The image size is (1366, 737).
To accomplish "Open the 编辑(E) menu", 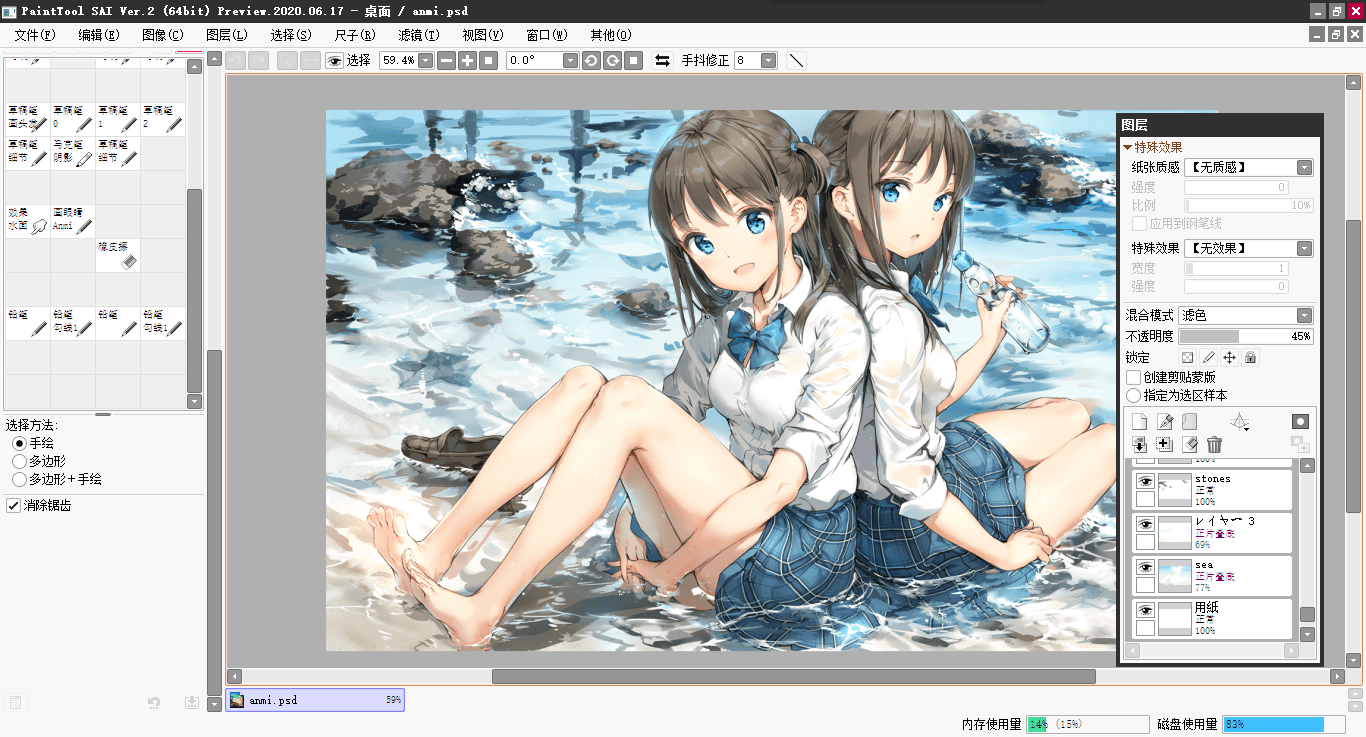I will click(x=99, y=35).
